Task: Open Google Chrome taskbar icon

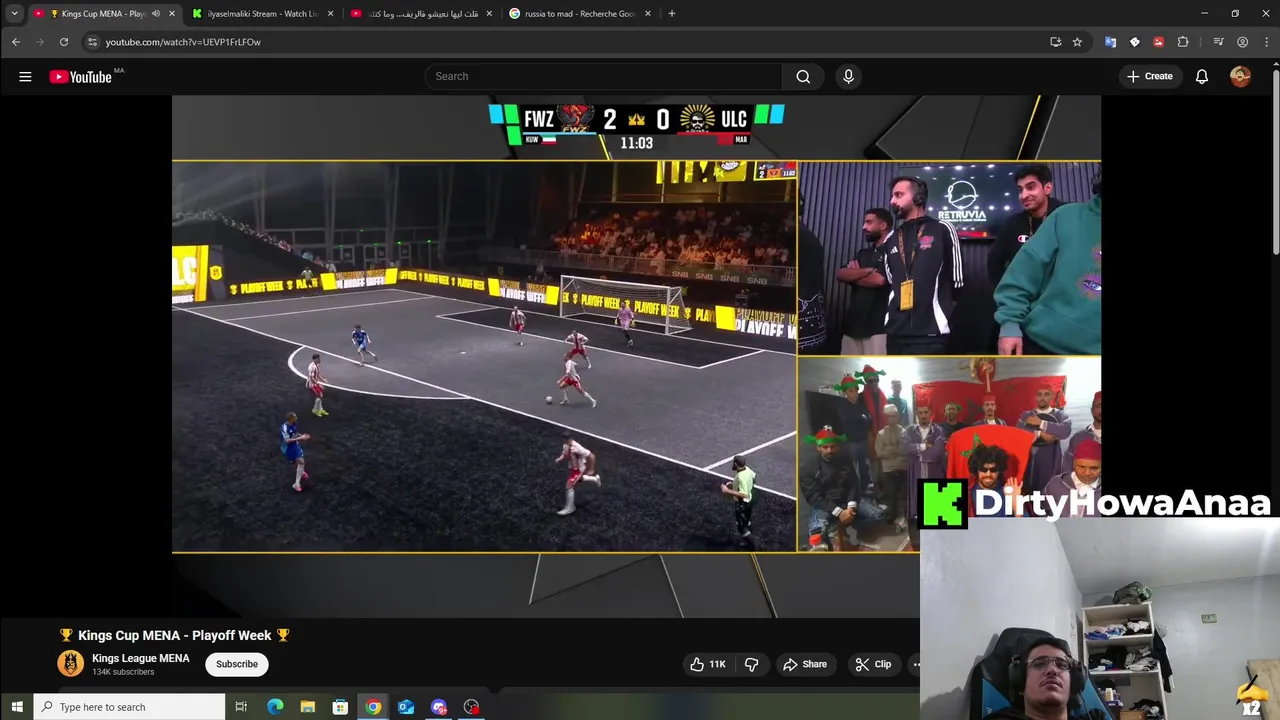Action: 373,707
